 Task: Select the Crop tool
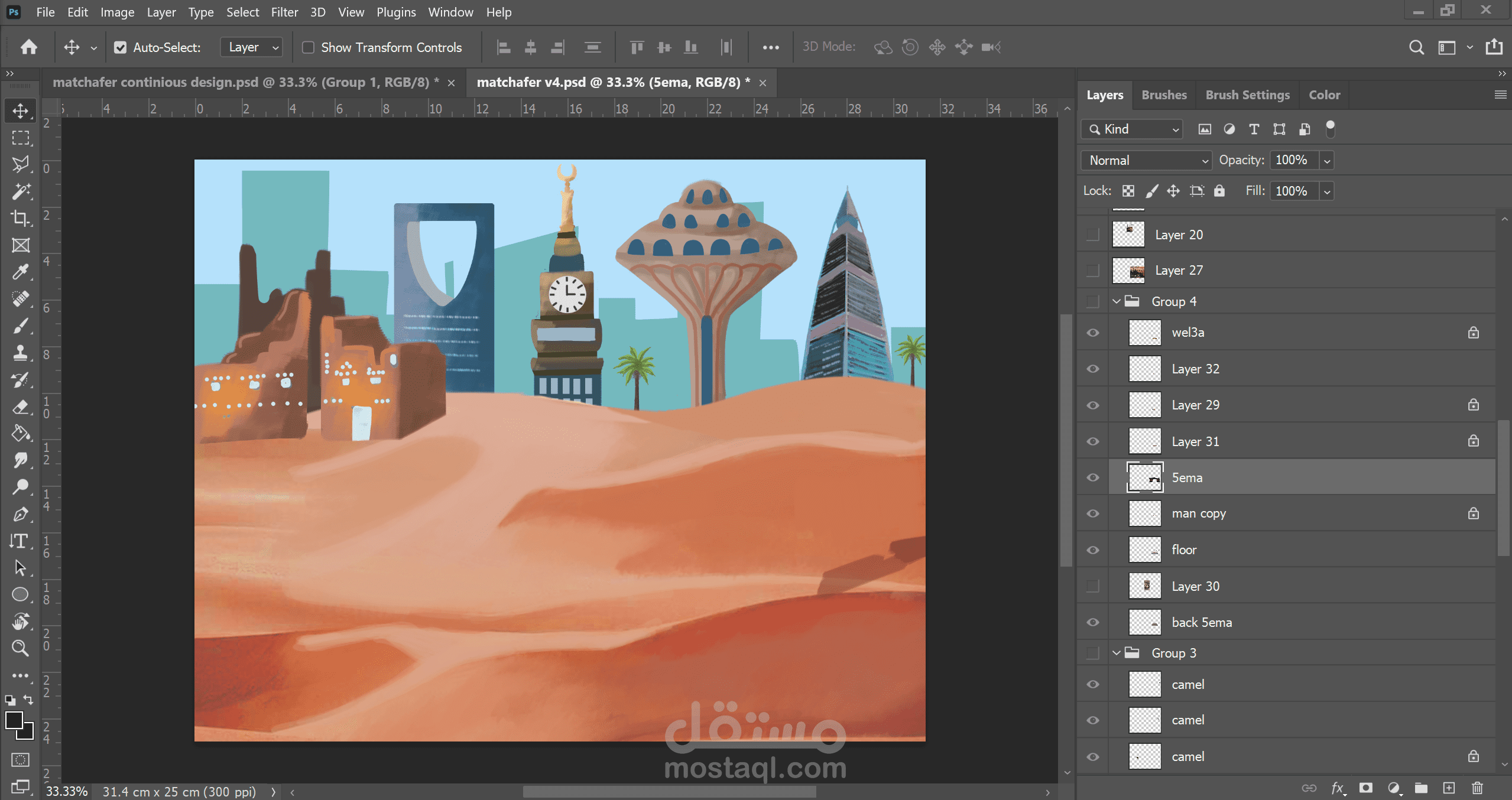tap(21, 218)
